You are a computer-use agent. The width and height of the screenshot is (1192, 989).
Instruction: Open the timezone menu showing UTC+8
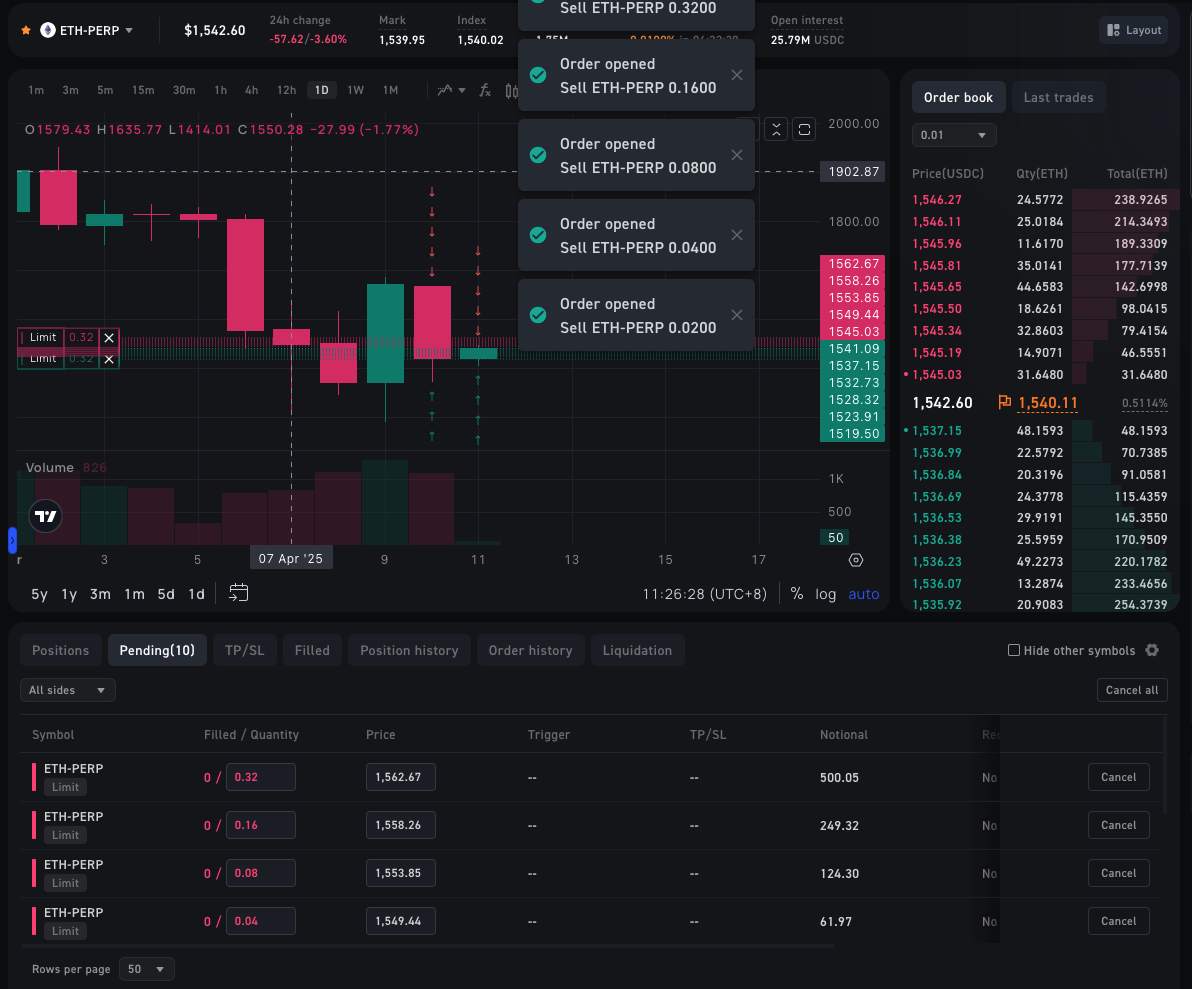[x=705, y=594]
